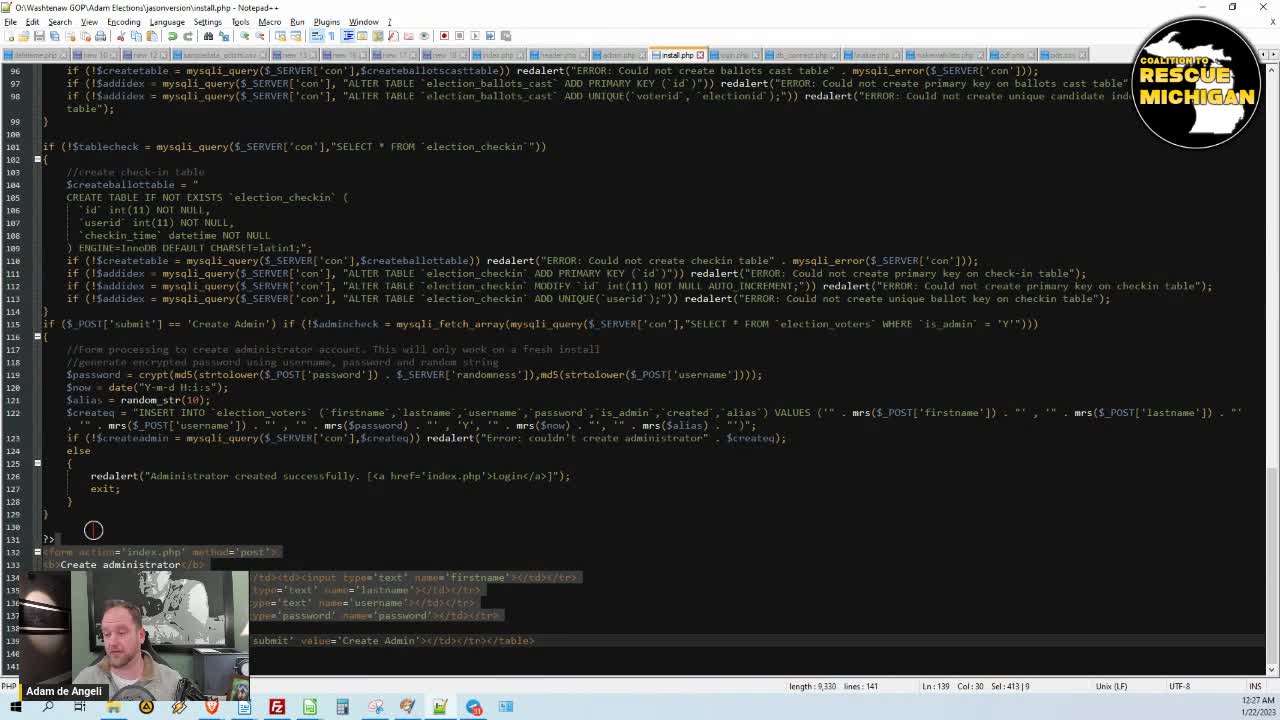Open the Windows Start button
The image size is (1280, 720).
point(15,707)
